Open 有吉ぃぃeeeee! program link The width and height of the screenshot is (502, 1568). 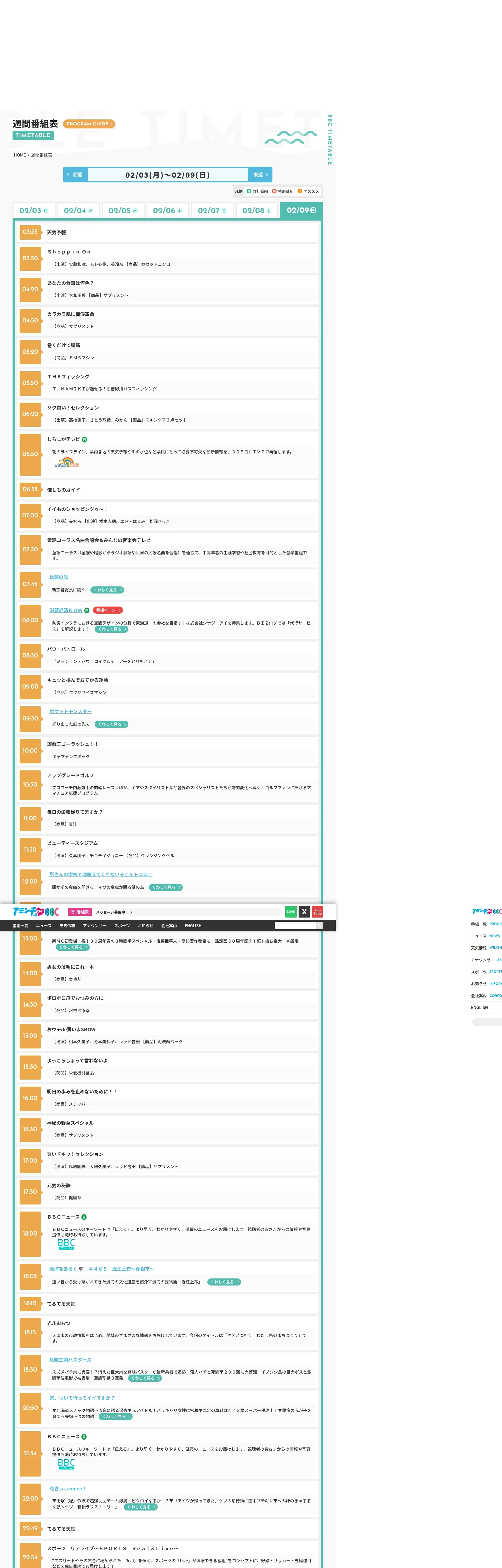click(68, 1489)
